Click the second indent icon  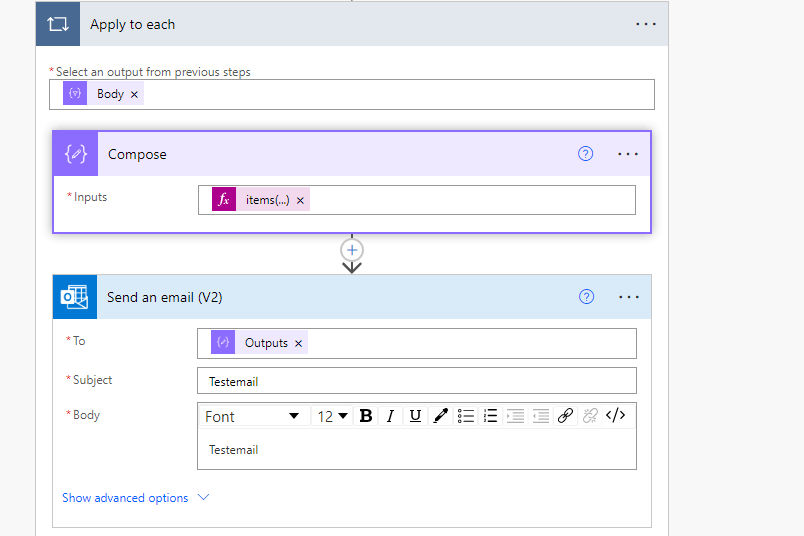pos(540,416)
